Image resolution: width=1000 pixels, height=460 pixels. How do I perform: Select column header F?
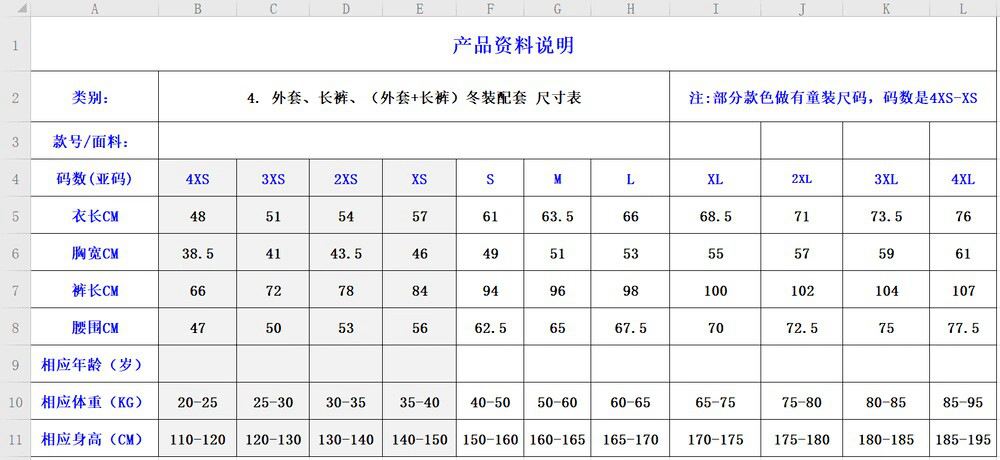pos(490,8)
